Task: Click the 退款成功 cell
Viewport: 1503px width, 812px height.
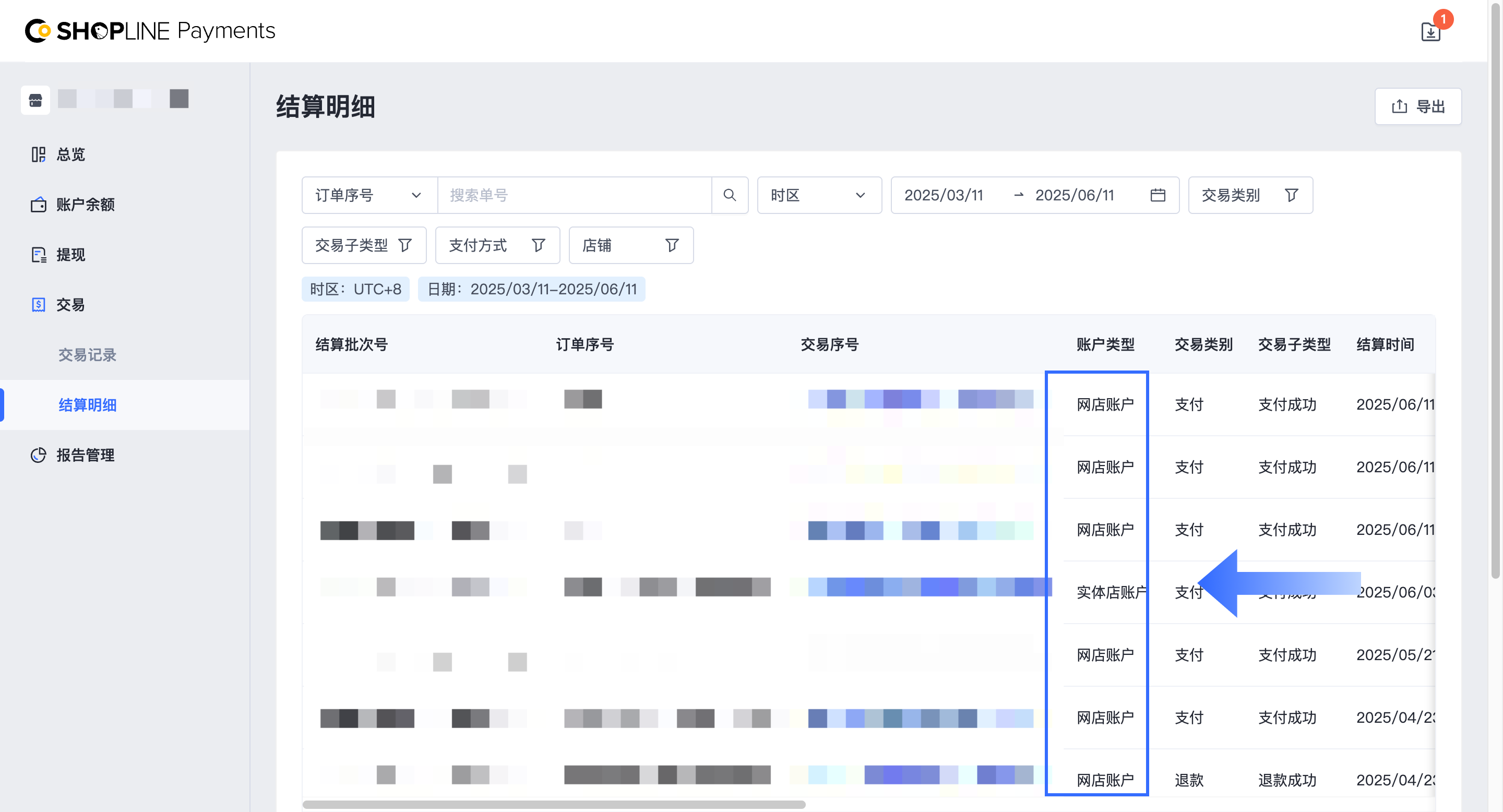Action: (1287, 781)
